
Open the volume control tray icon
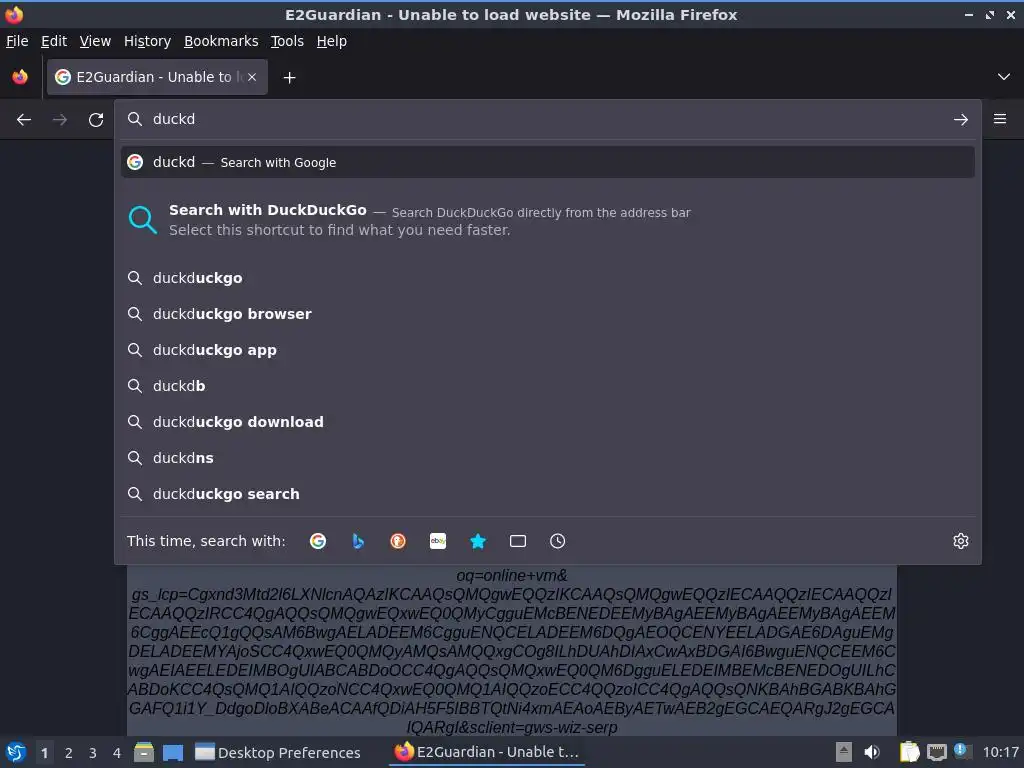(872, 752)
